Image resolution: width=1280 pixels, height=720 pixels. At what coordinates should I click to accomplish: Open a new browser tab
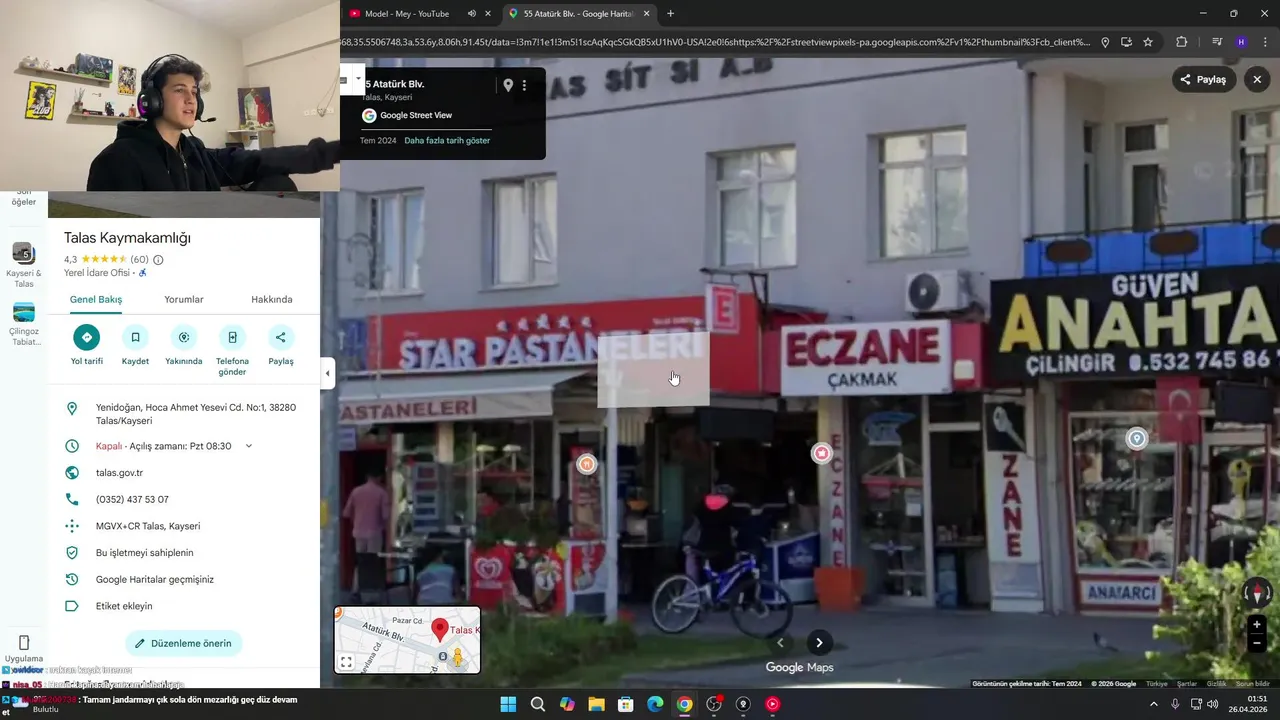tap(670, 14)
